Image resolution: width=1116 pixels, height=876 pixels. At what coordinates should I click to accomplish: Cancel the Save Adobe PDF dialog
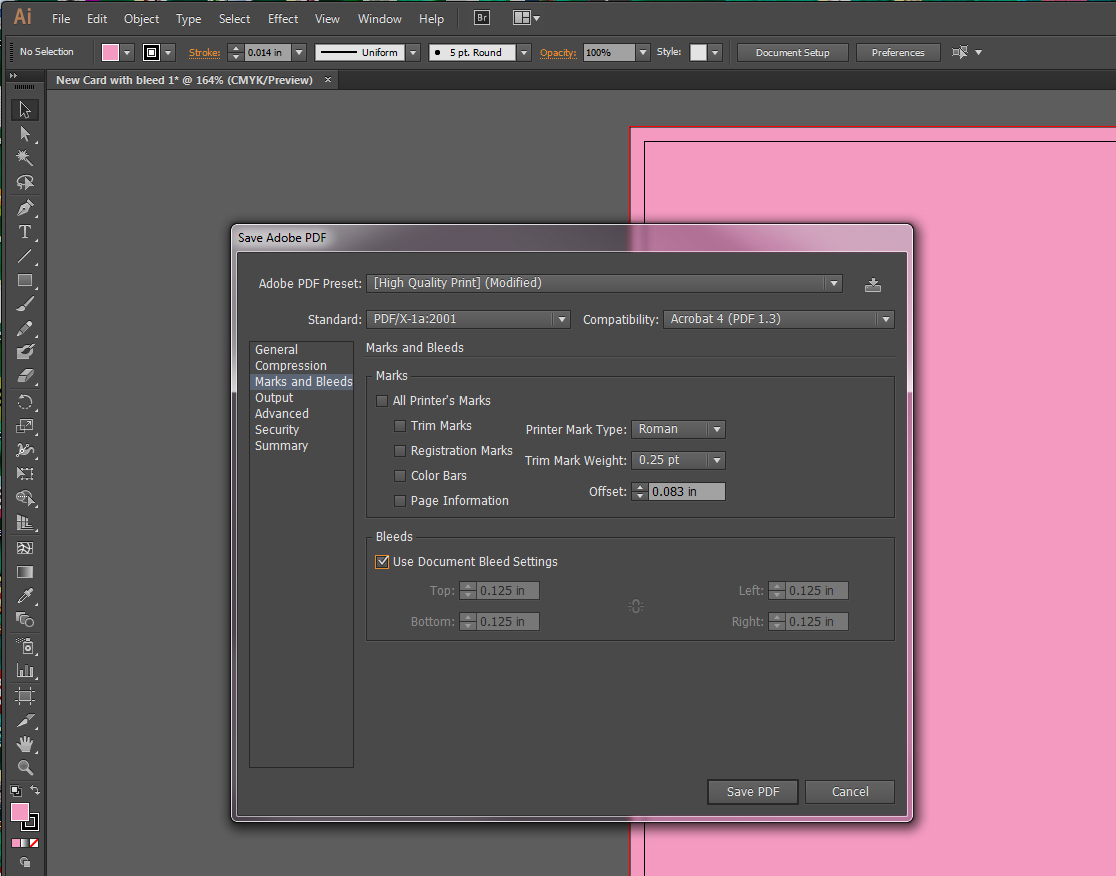(850, 792)
